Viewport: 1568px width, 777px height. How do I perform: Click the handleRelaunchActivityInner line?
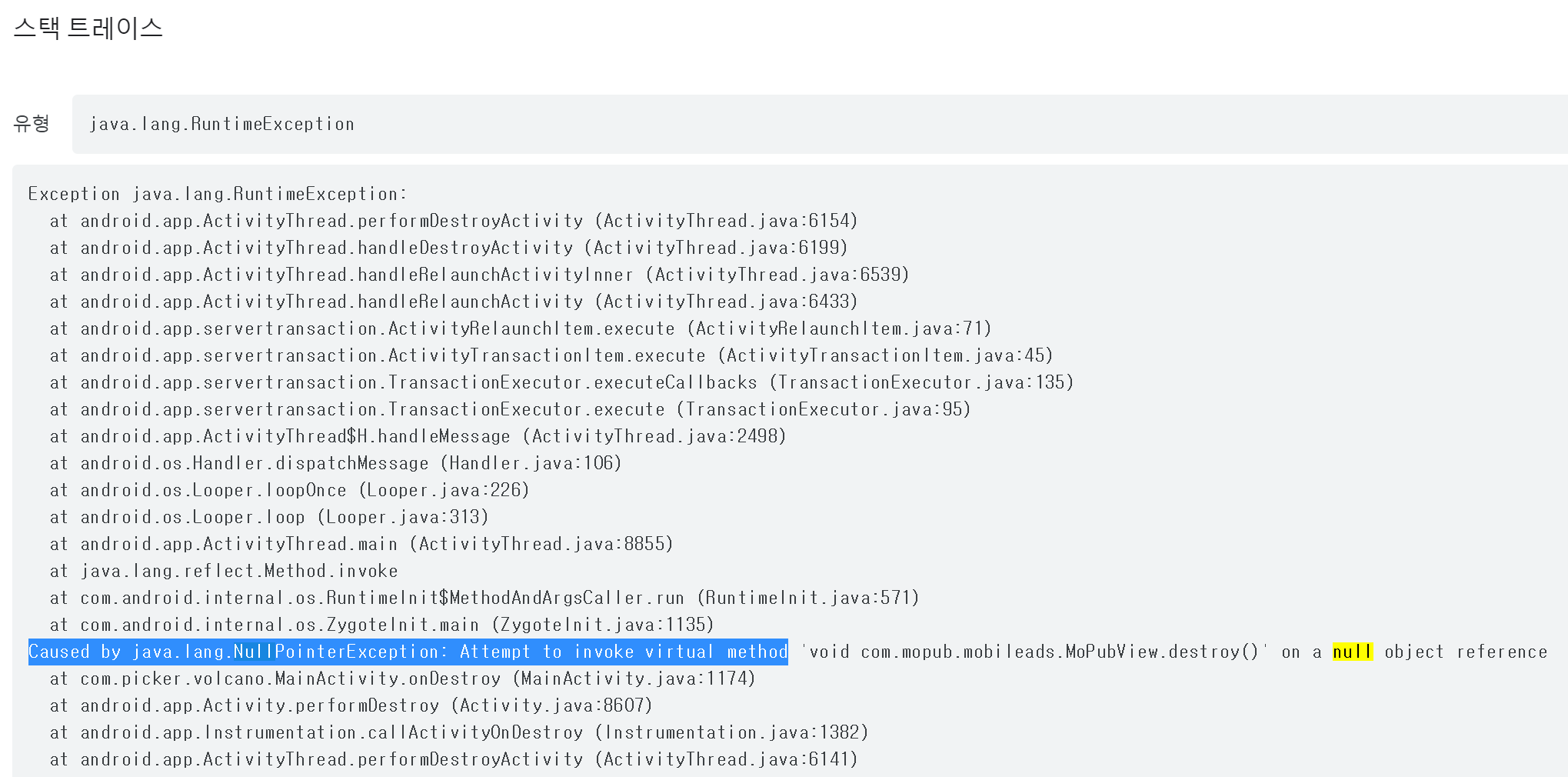479,275
